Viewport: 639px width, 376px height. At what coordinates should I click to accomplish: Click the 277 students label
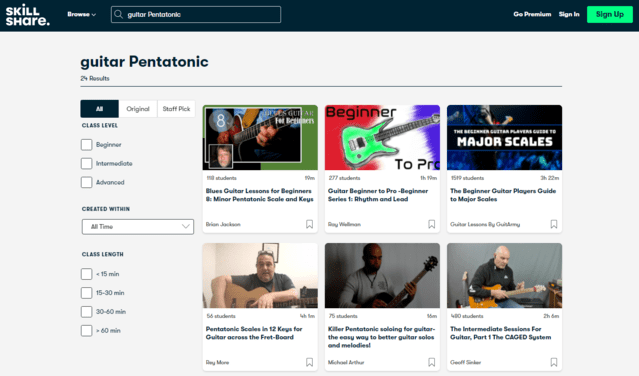coord(344,178)
